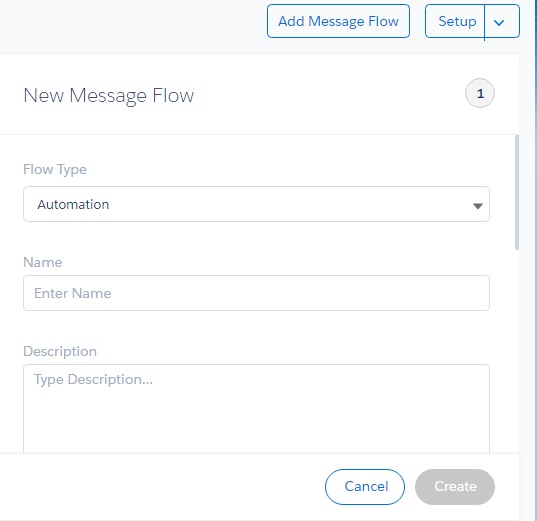Viewport: 537px width, 521px height.
Task: Open the Flow Type combo box
Action: pyautogui.click(x=256, y=204)
